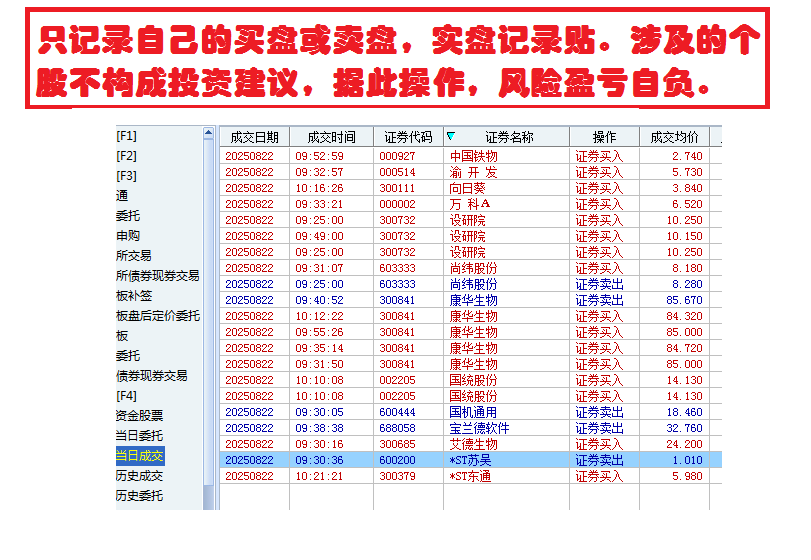Select the 国机通用 security name

click(473, 413)
